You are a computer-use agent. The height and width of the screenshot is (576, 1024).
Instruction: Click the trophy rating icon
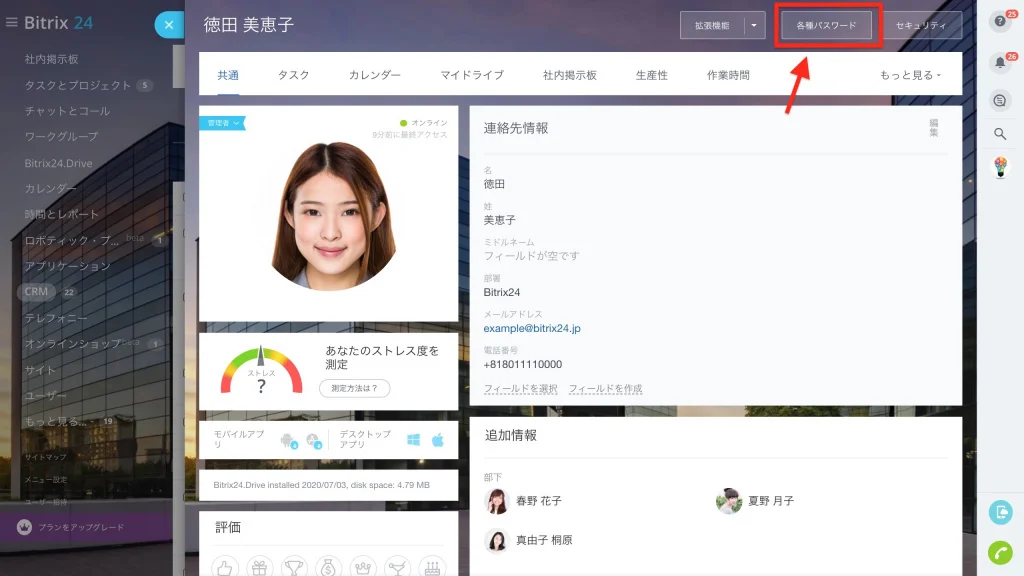pos(294,568)
